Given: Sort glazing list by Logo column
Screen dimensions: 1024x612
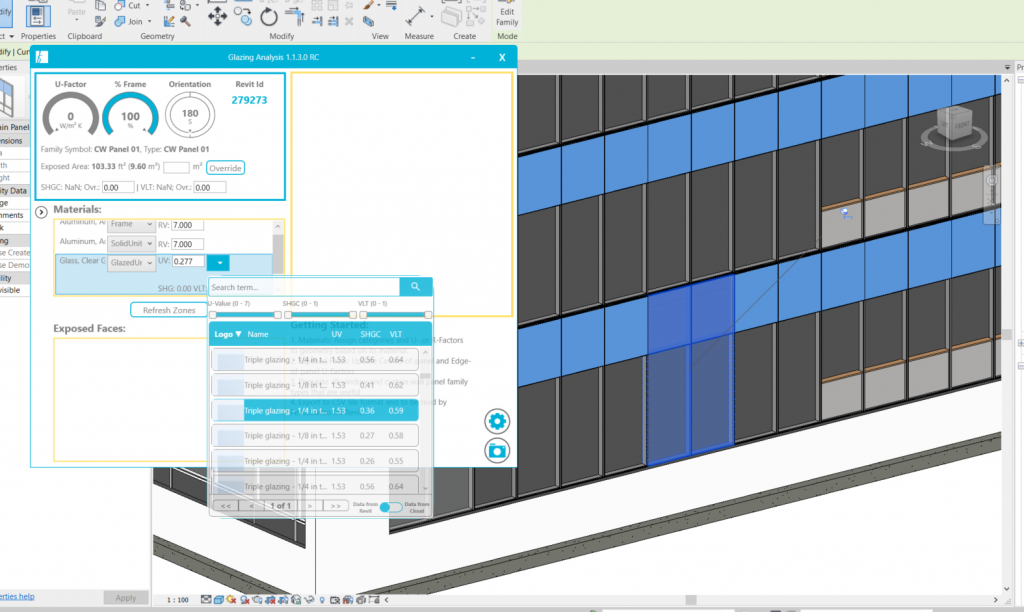Looking at the screenshot, I should pyautogui.click(x=228, y=334).
